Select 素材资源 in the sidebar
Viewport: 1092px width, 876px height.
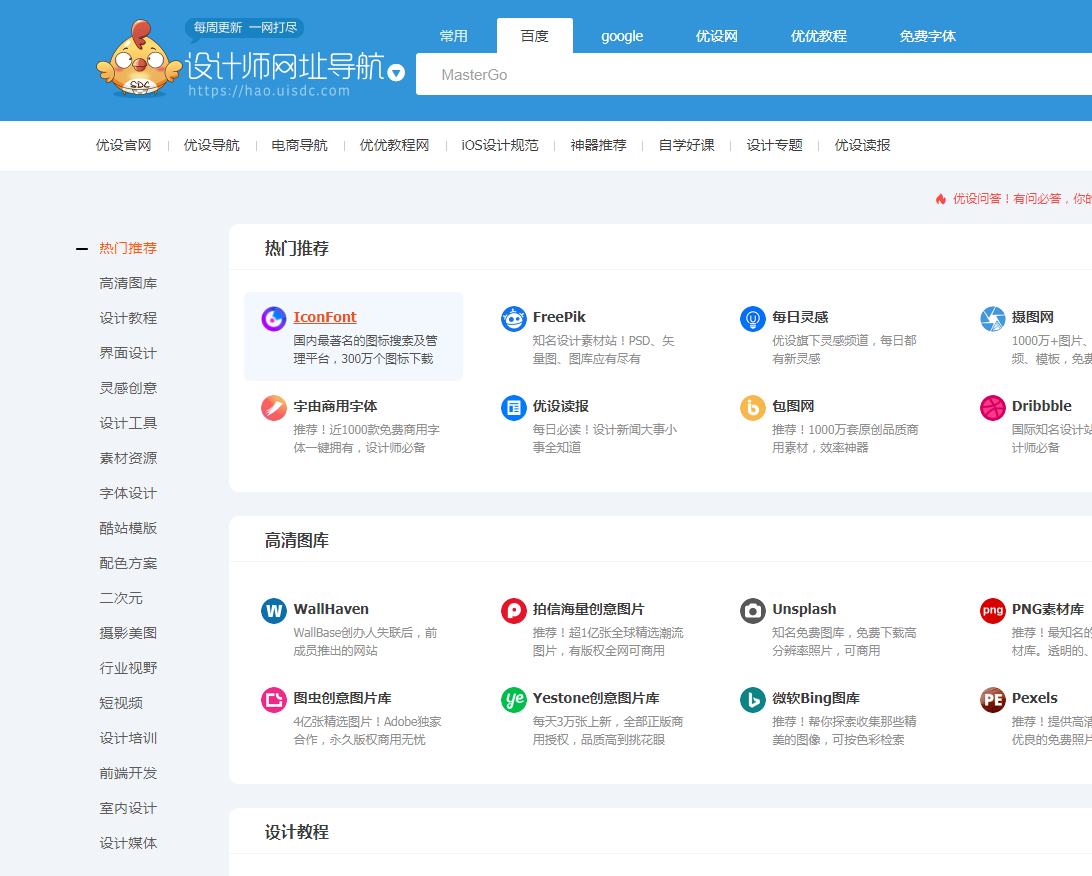(x=128, y=458)
